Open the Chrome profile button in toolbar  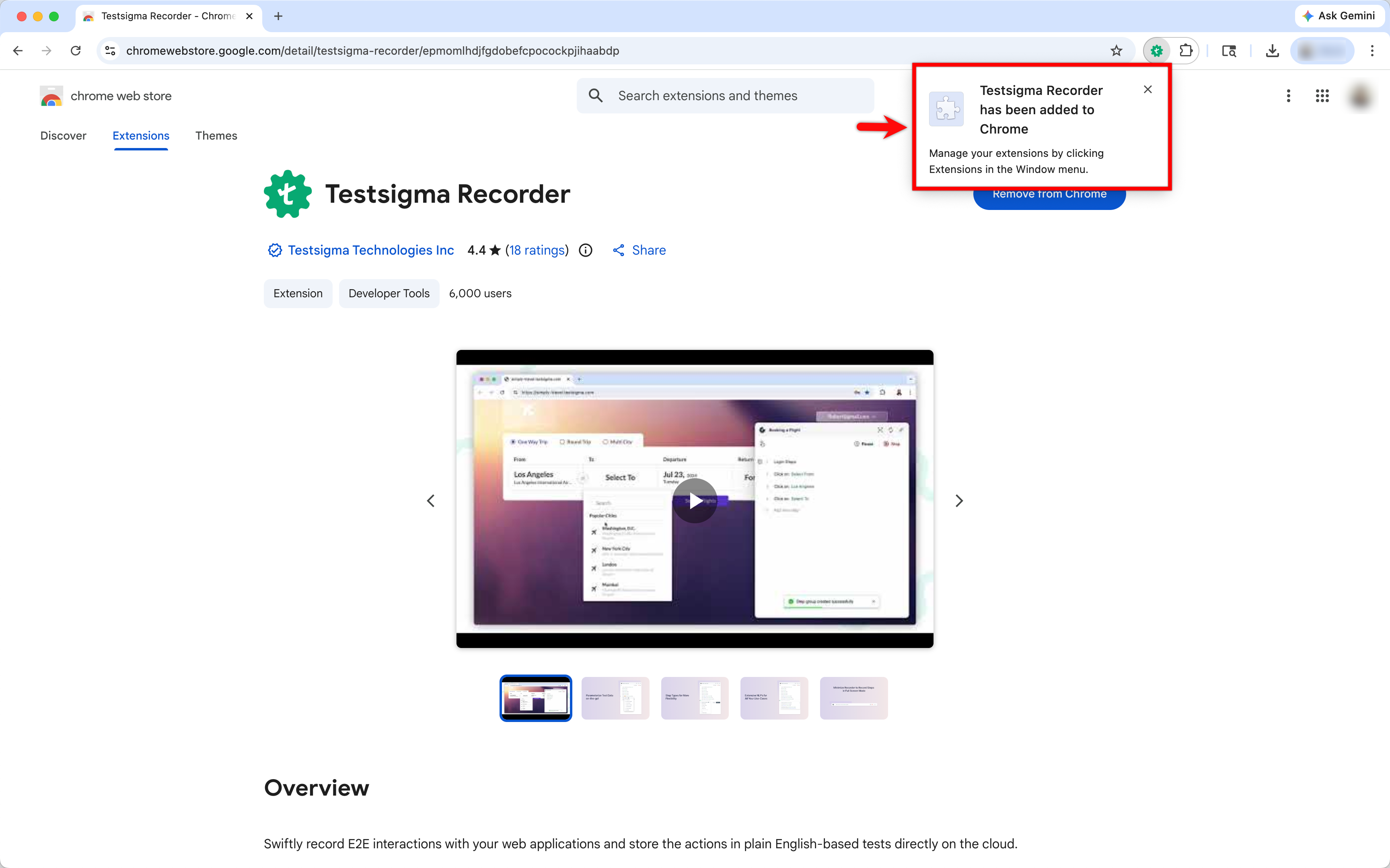[1322, 51]
